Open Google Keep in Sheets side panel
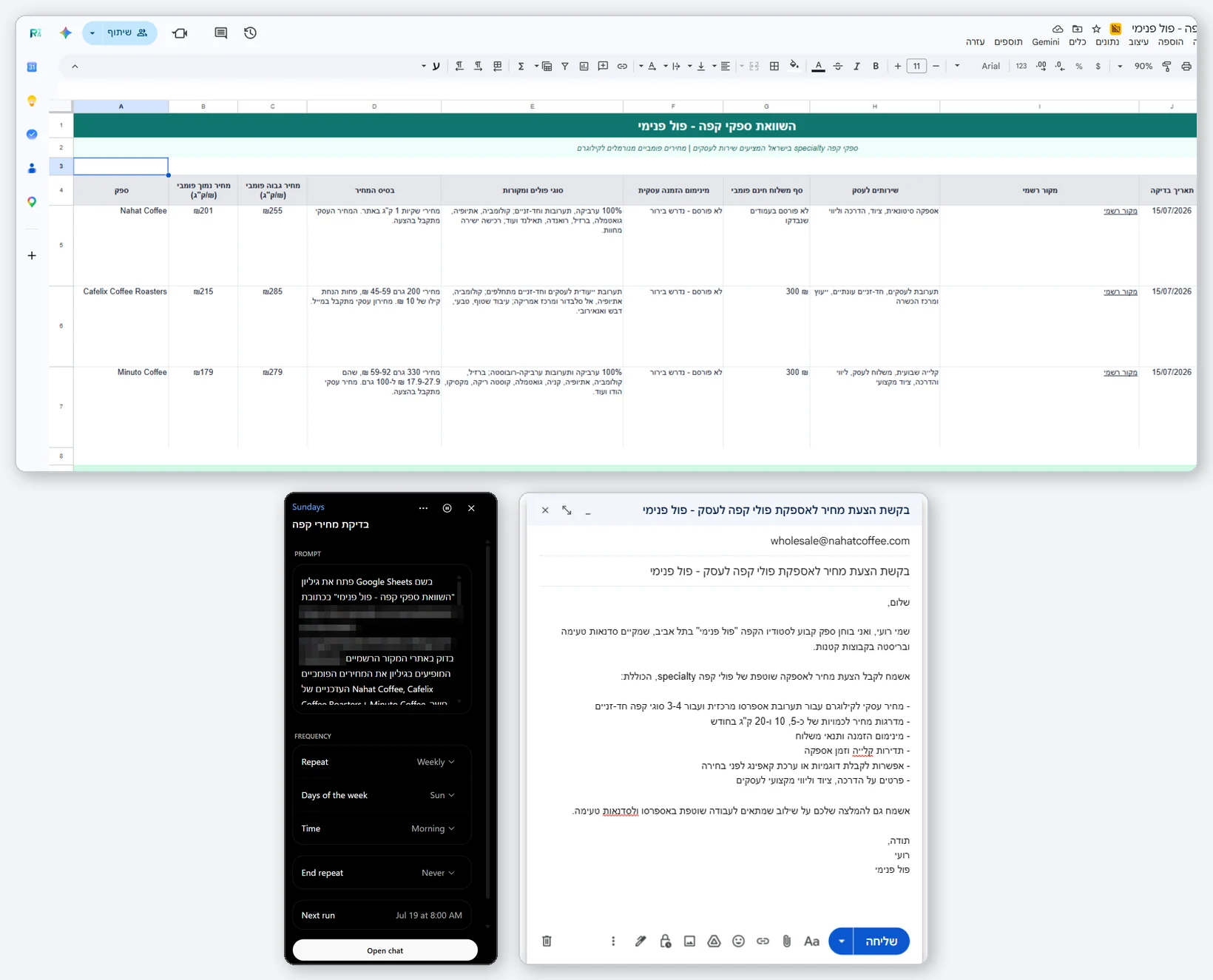The height and width of the screenshot is (980, 1213). 32,101
